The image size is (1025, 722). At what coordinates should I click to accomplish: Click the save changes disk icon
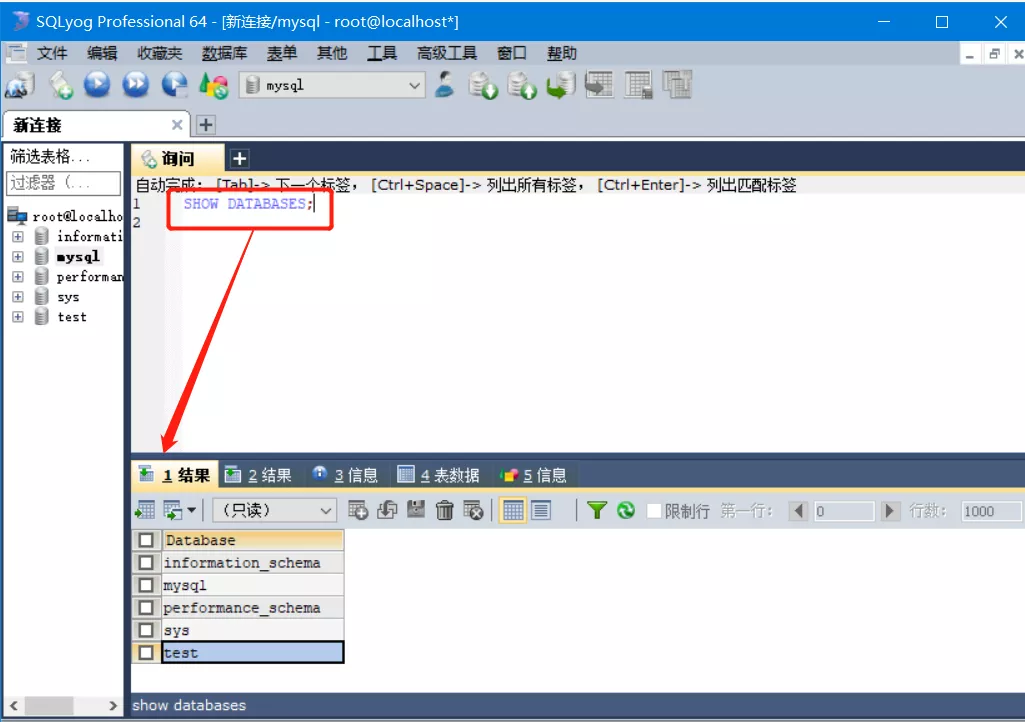pyautogui.click(x=416, y=510)
